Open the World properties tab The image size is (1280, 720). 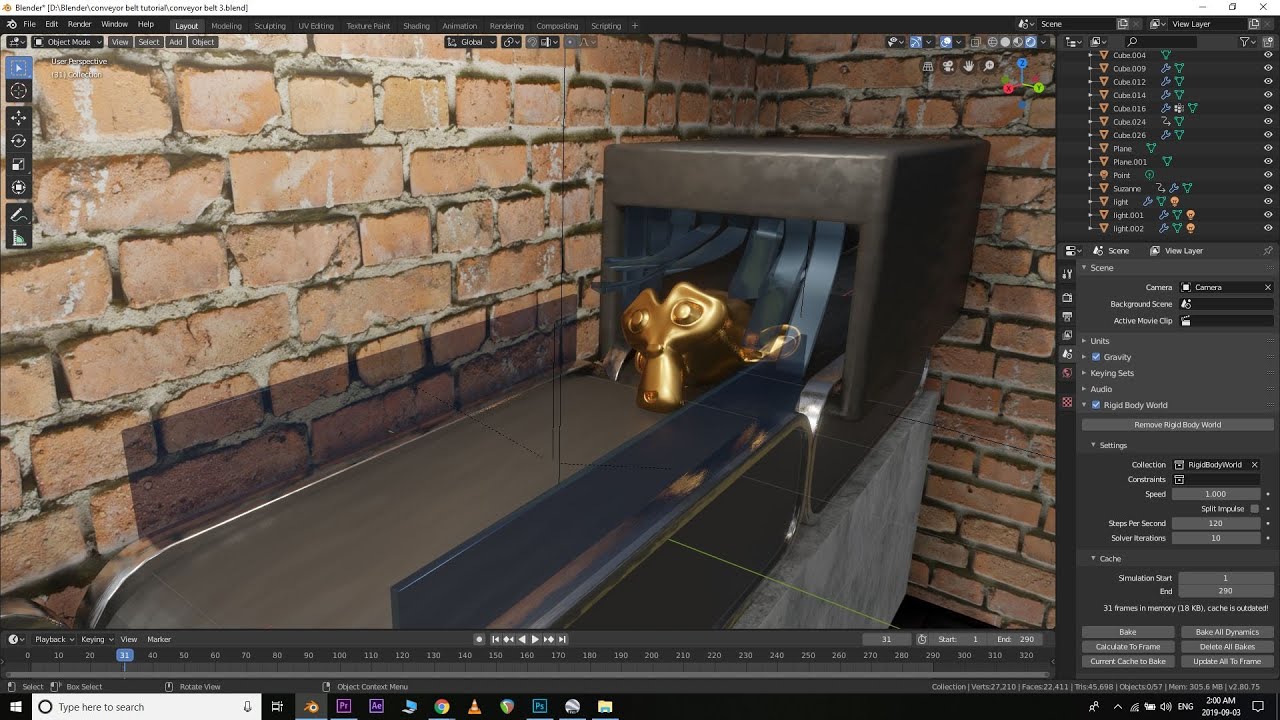pos(1067,373)
